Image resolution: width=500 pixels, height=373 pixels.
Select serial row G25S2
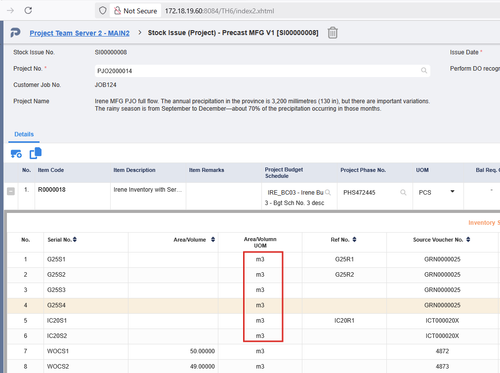253,275
